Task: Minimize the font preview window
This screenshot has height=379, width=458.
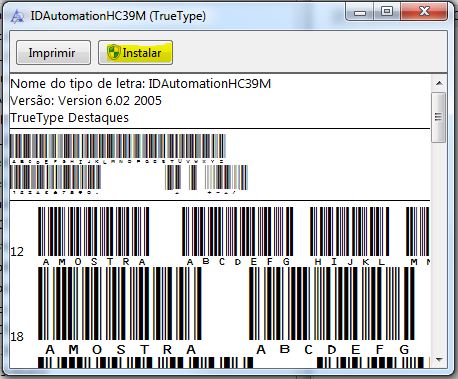Action: coord(360,12)
